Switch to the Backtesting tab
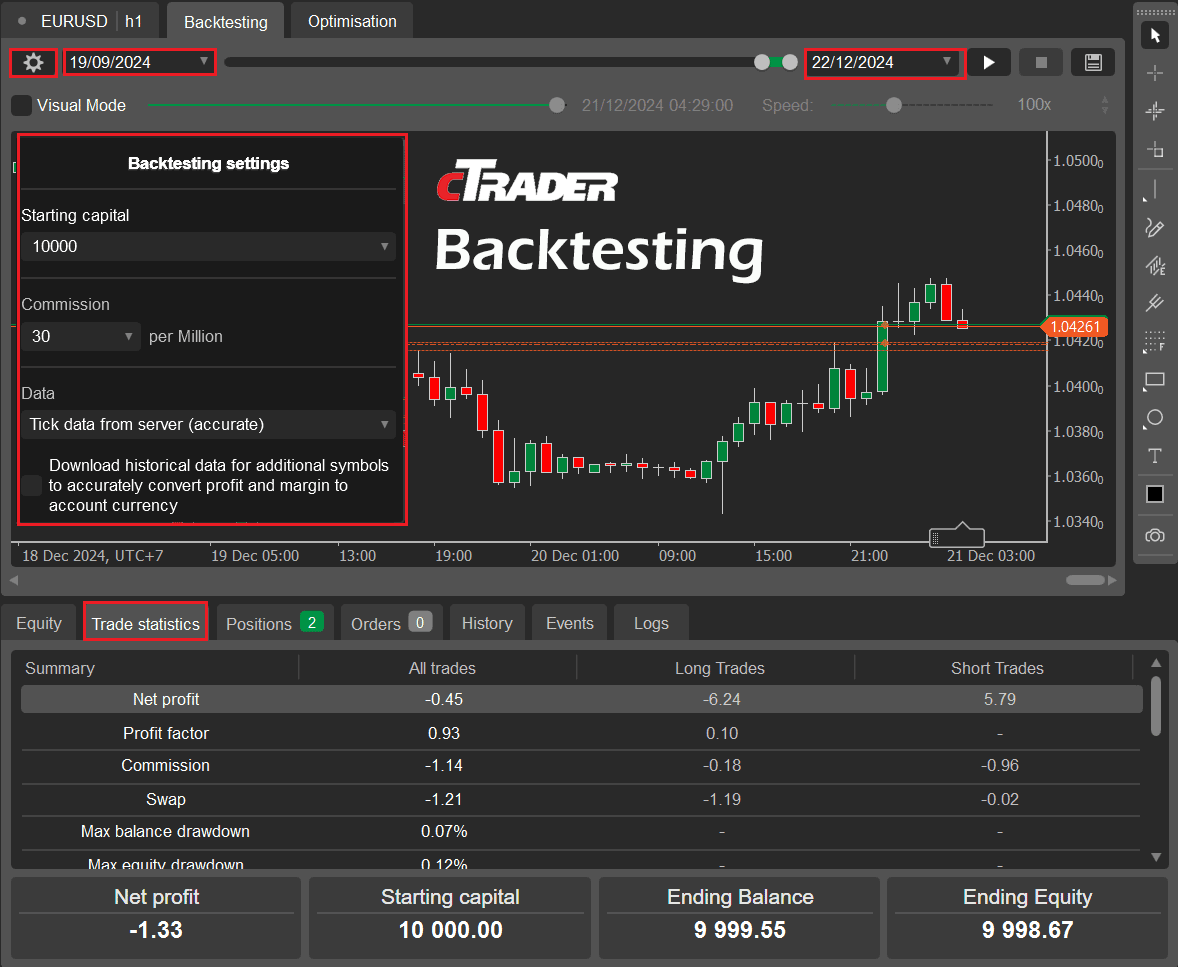 (225, 22)
